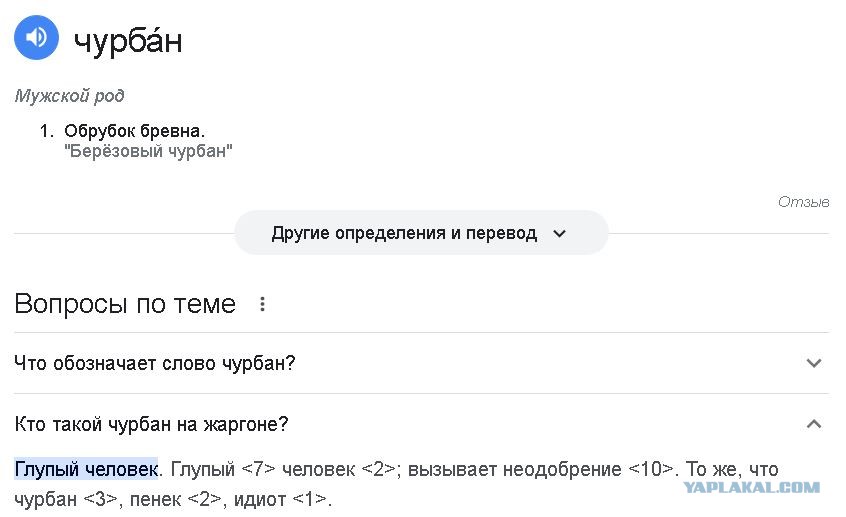Click the Мужской род gender label

point(69,96)
